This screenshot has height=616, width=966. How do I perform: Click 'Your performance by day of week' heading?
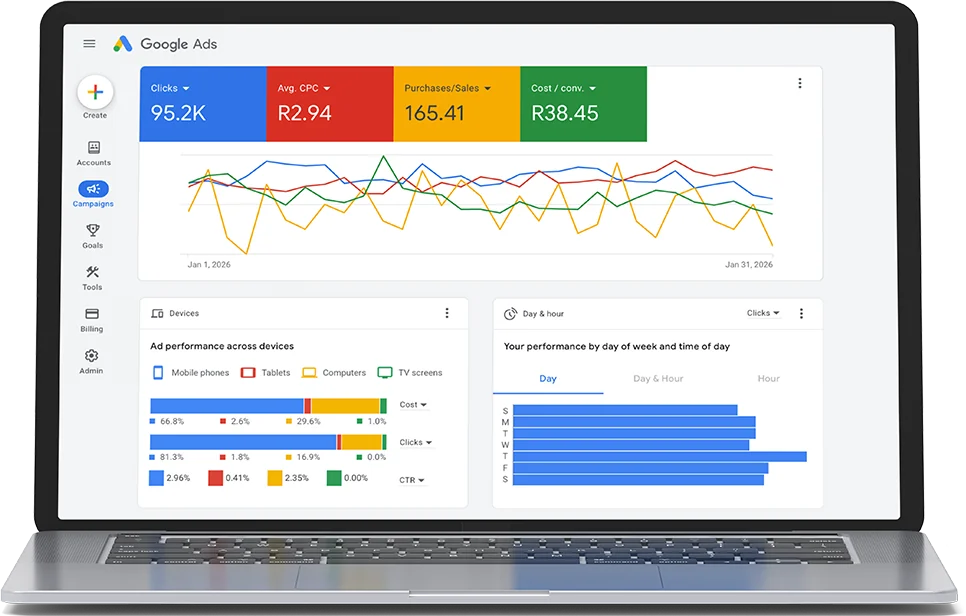(617, 346)
